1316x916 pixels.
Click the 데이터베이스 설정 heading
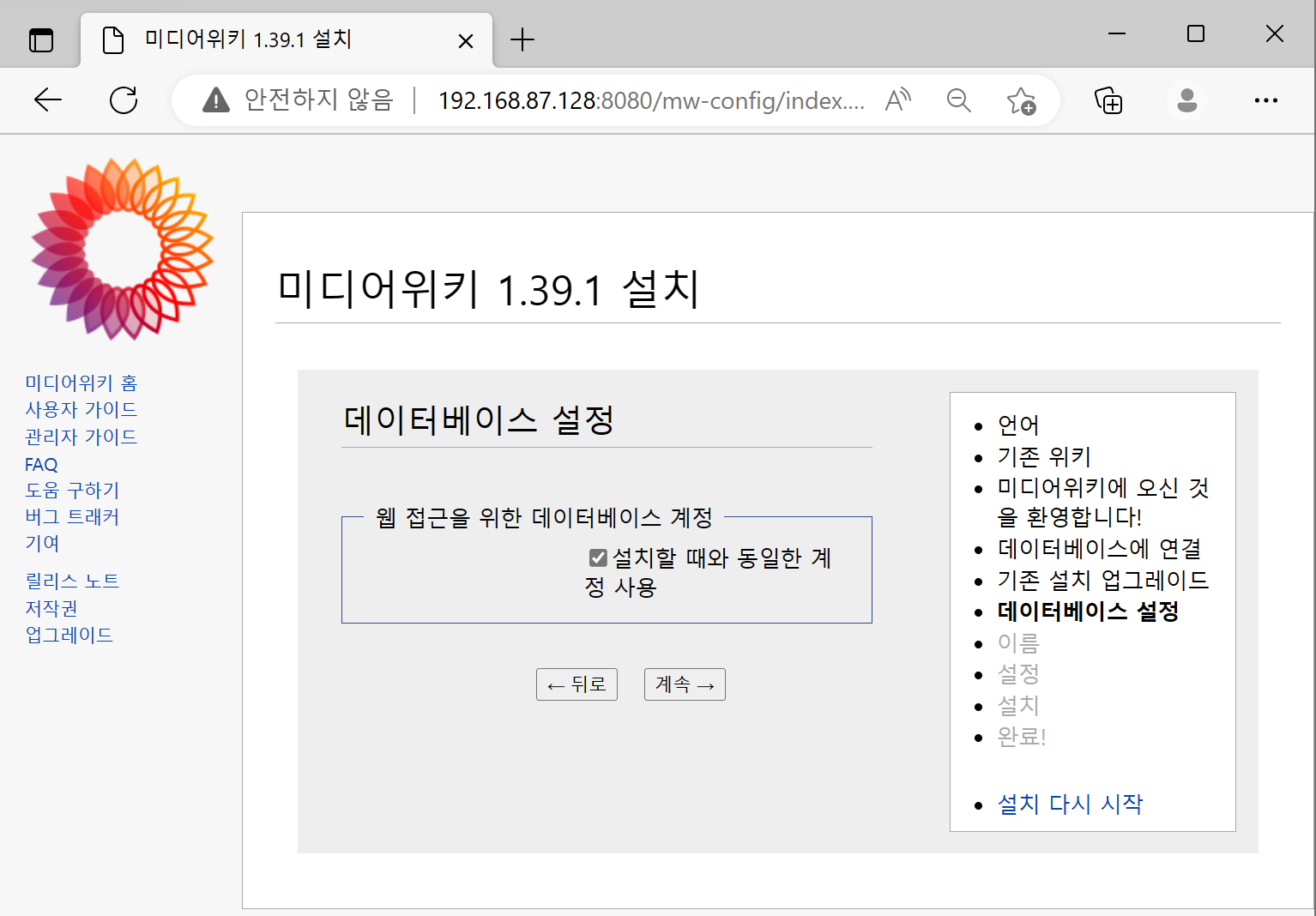click(x=479, y=420)
